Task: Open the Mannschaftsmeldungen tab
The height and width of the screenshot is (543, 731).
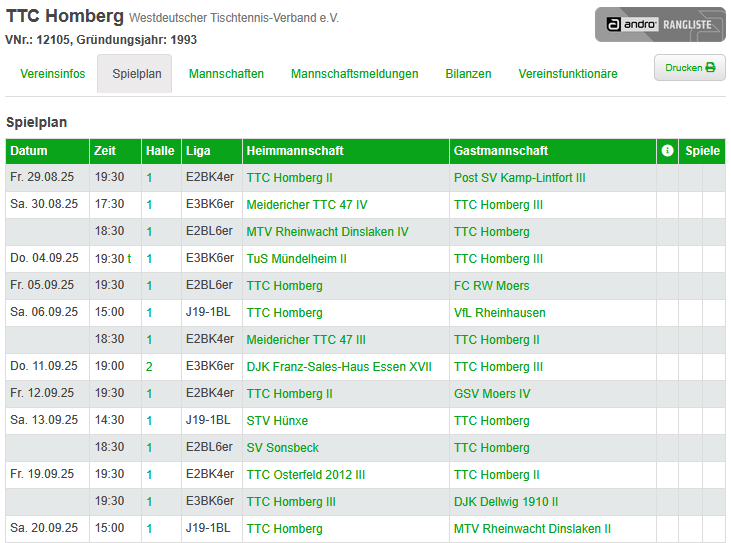Action: pos(354,74)
